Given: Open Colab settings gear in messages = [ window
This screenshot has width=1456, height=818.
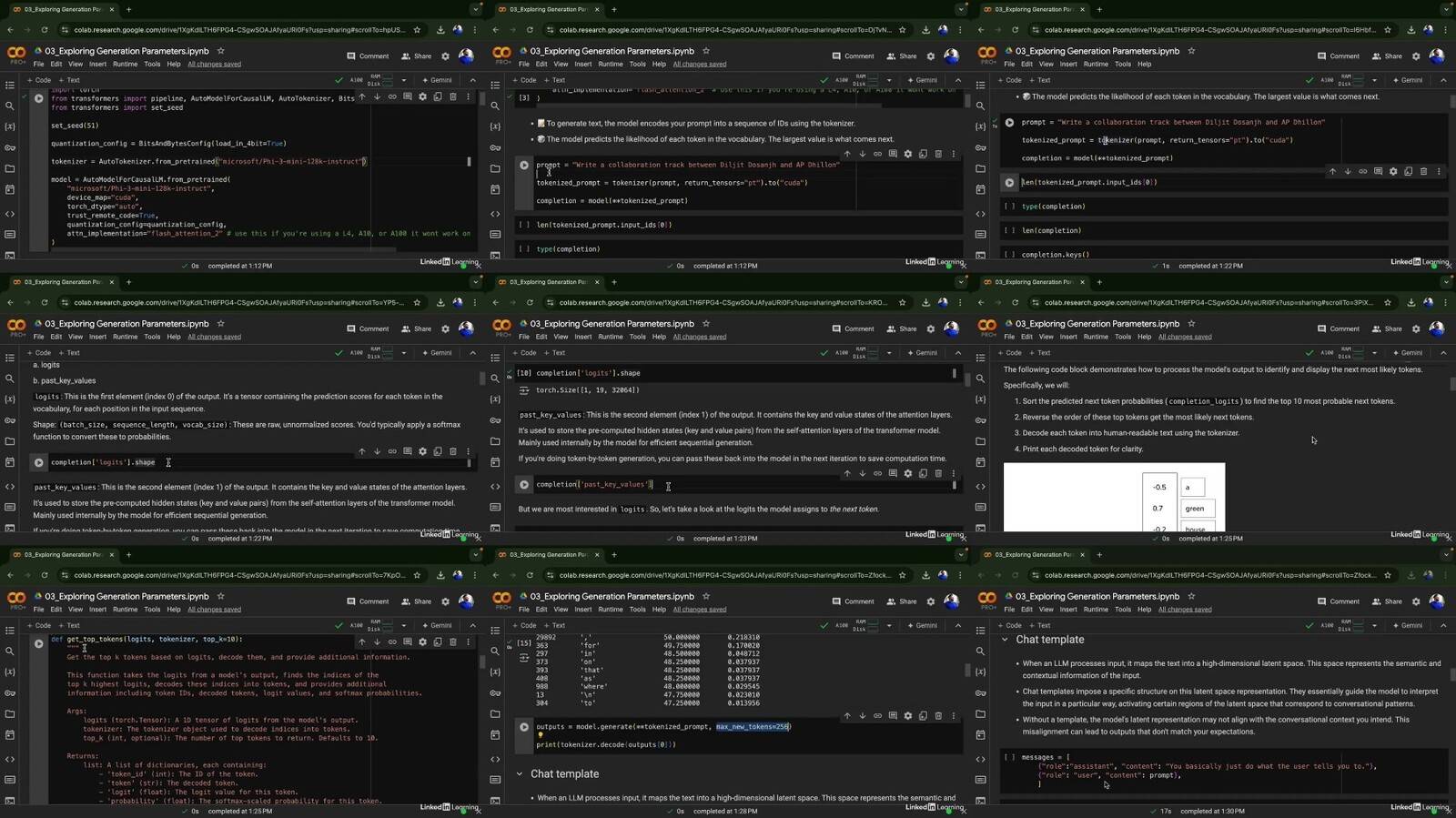Looking at the screenshot, I should pyautogui.click(x=1416, y=601).
